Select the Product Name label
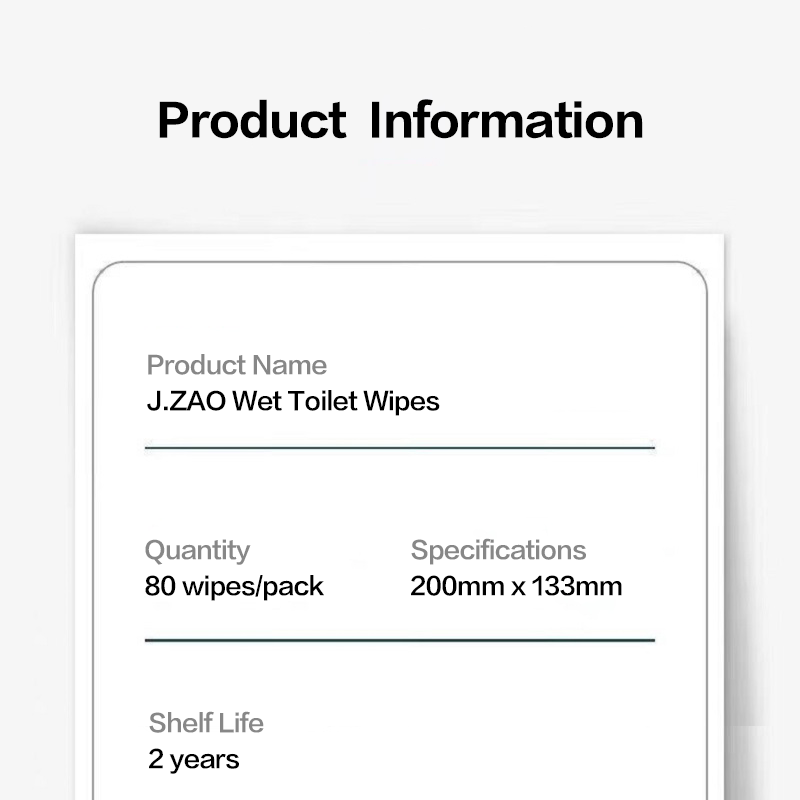Screen dimensions: 800x800 [x=237, y=365]
